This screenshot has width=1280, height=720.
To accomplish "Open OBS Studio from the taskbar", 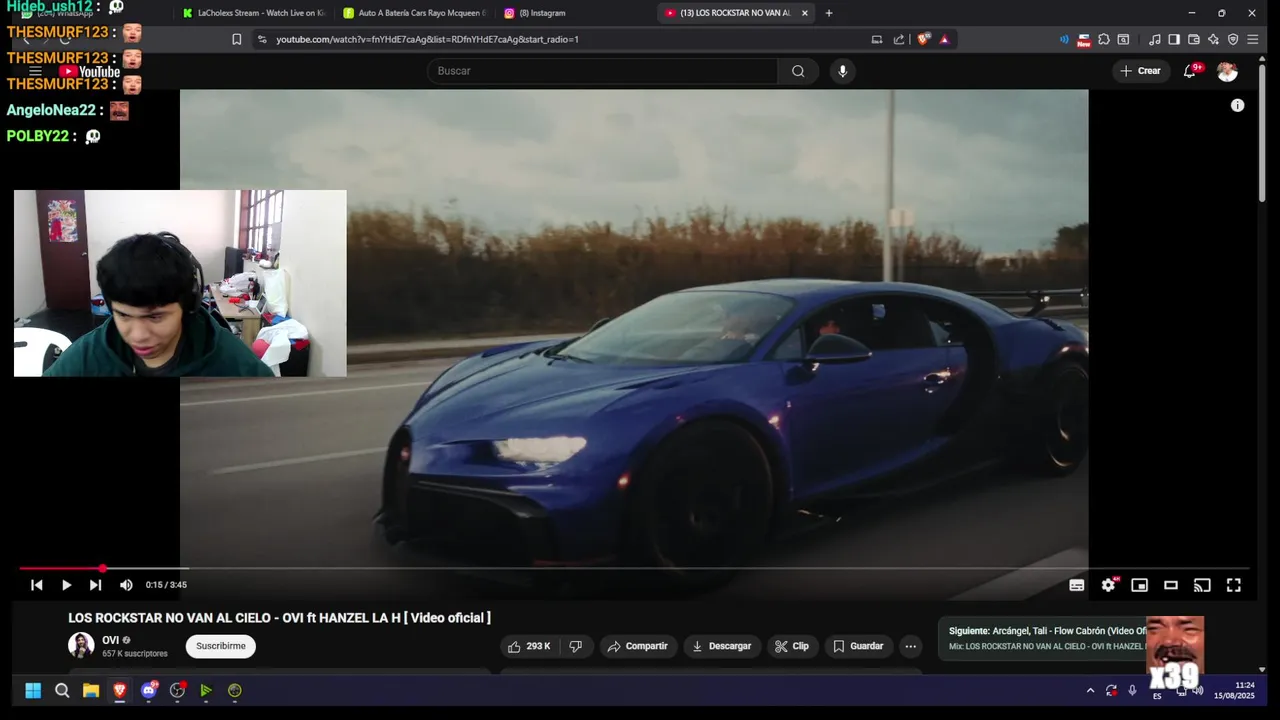I will 178,690.
